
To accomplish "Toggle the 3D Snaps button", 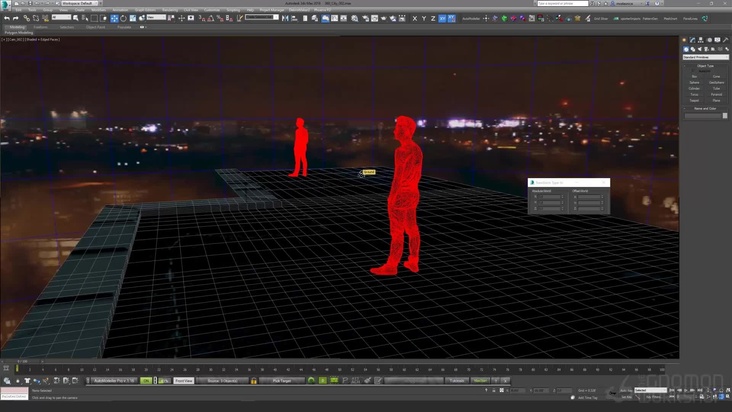I will [x=202, y=18].
